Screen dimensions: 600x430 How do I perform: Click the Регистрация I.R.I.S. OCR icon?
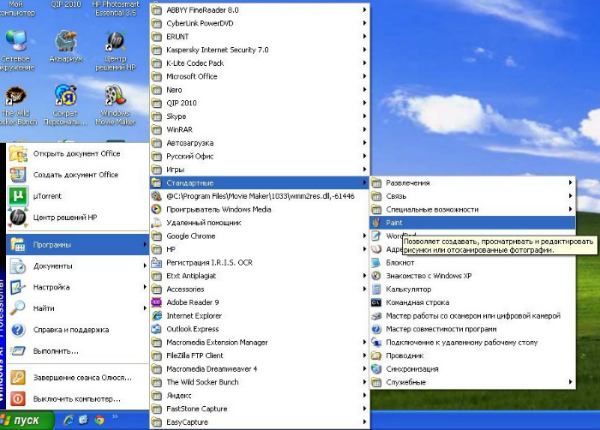click(x=157, y=262)
